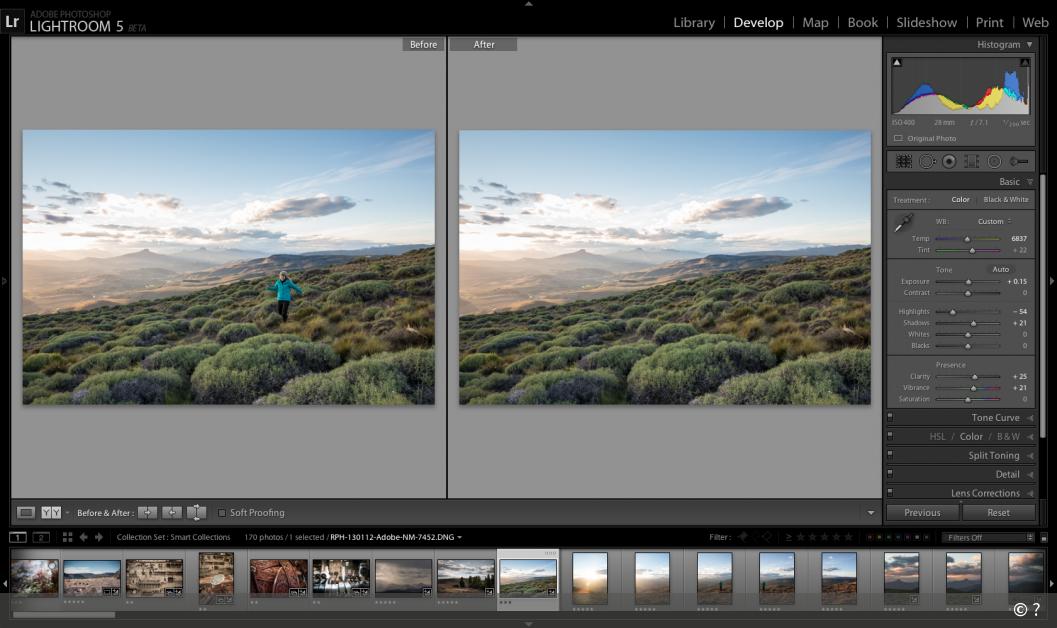Viewport: 1057px width, 628px height.
Task: Set treatment to Black & White
Action: (1006, 199)
